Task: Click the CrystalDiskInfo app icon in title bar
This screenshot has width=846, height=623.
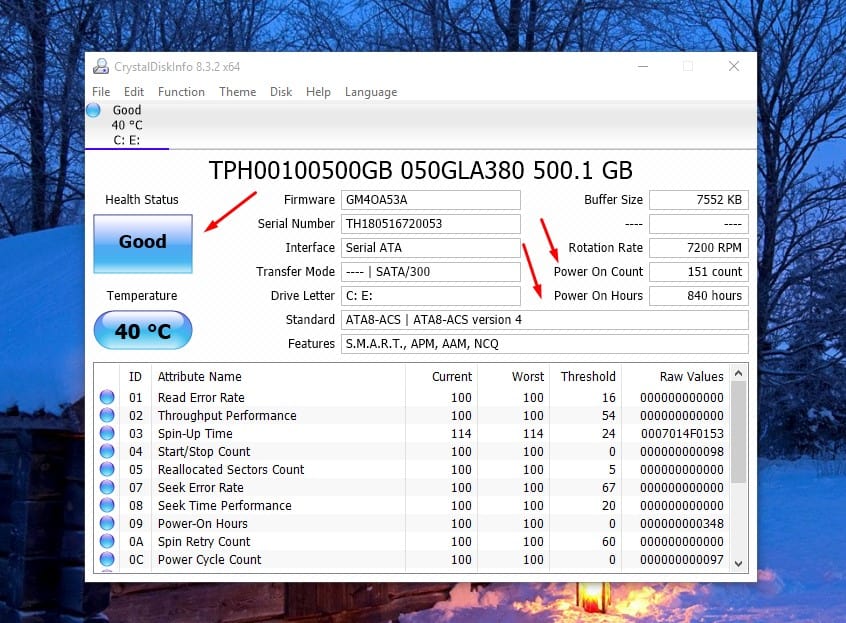Action: (101, 67)
